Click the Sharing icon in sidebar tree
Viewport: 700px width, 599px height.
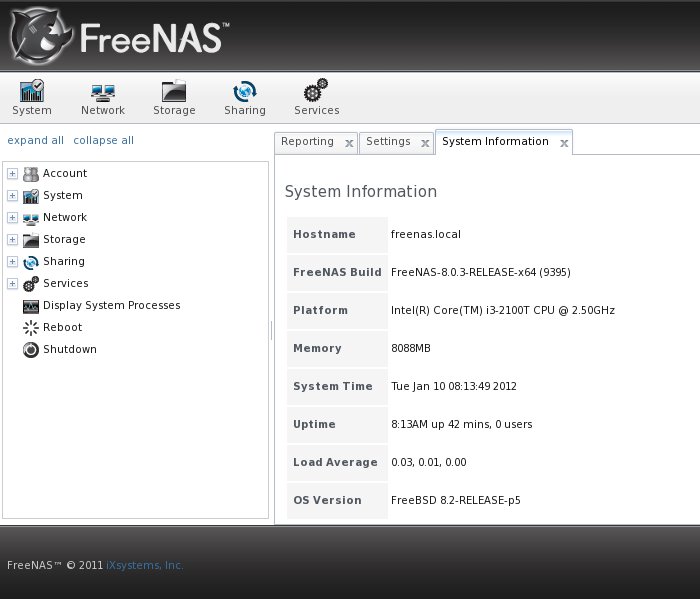click(31, 262)
